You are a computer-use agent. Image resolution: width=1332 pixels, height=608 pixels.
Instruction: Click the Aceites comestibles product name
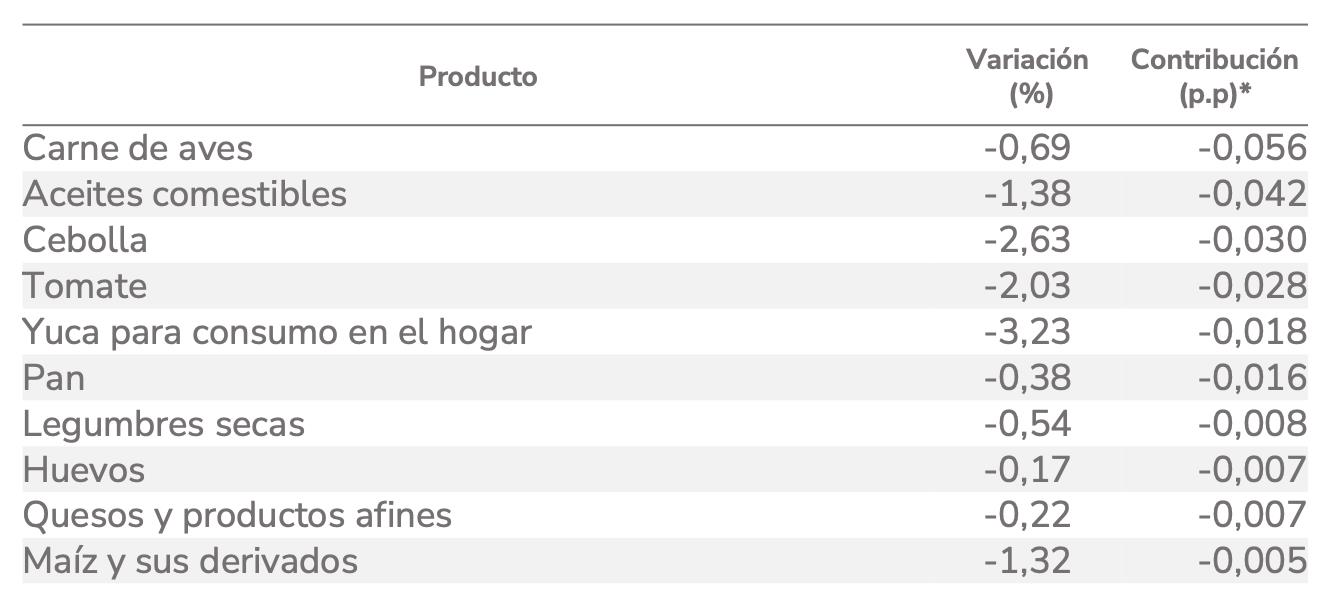185,194
